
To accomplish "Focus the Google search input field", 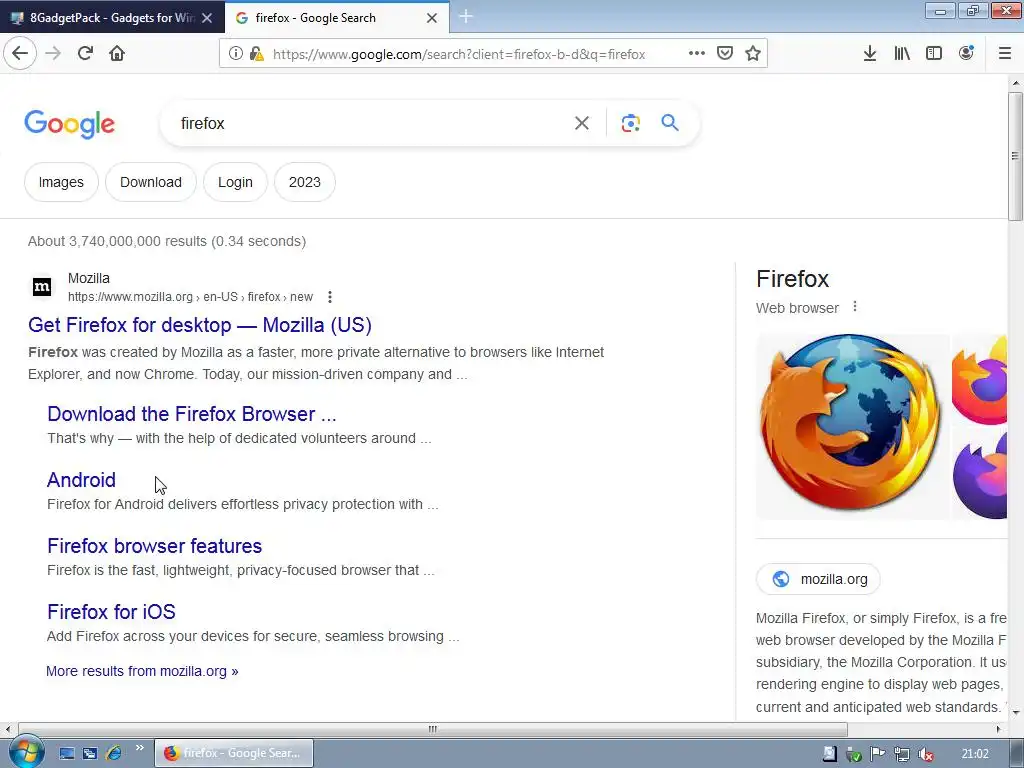I will [372, 123].
